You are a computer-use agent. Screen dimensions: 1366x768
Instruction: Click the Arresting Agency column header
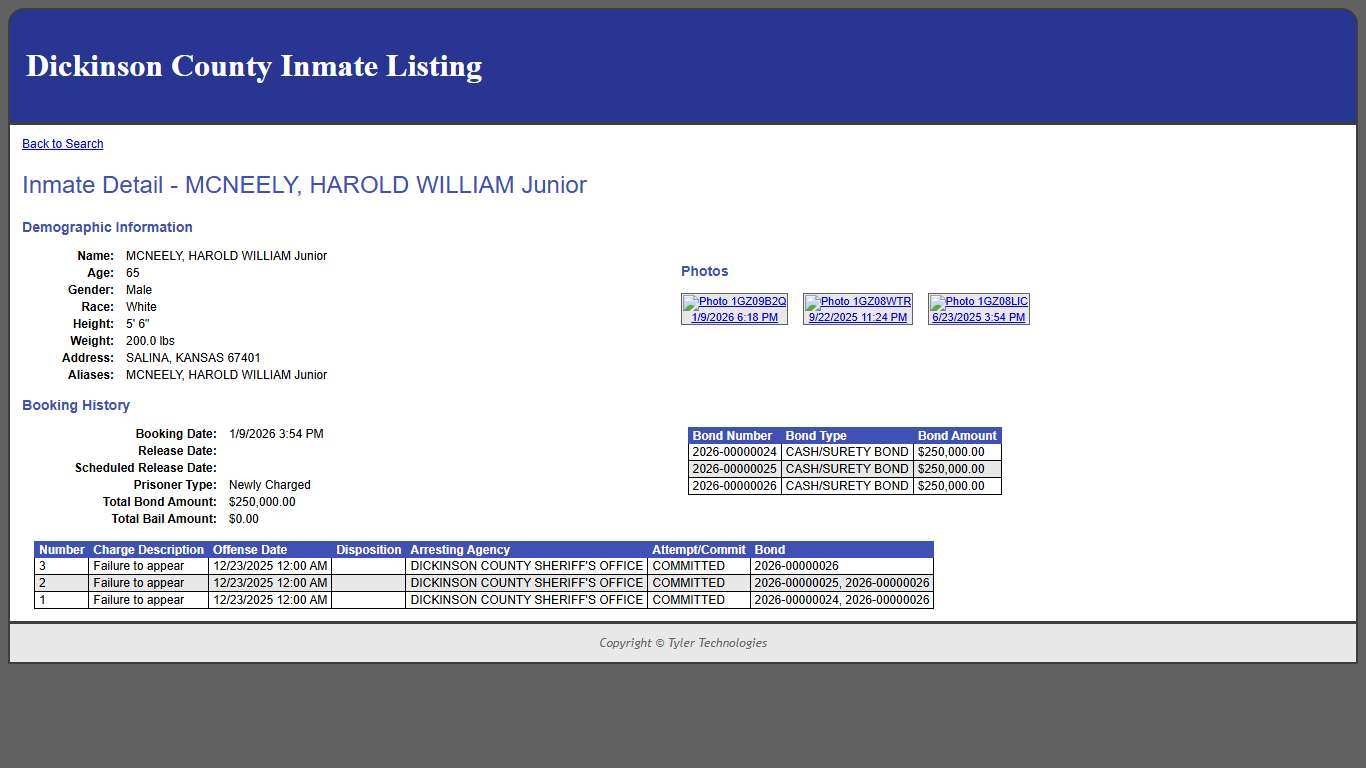click(x=460, y=549)
